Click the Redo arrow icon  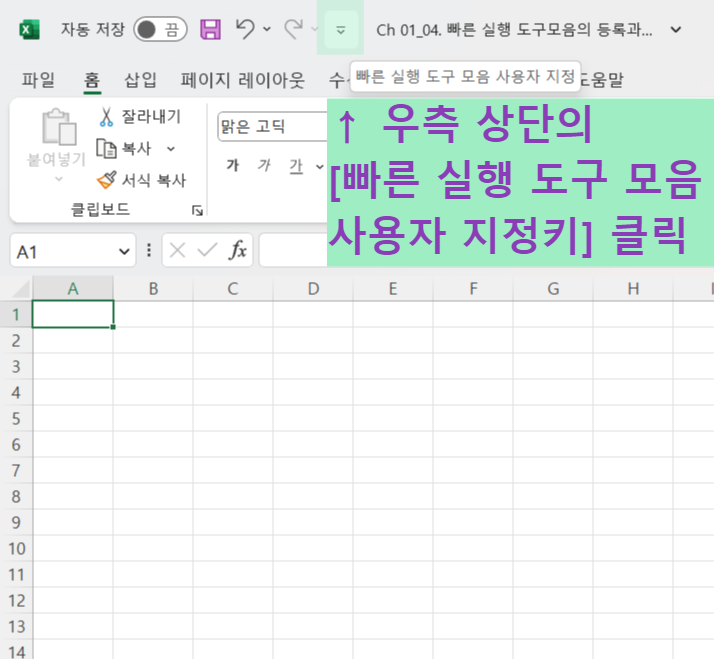pos(293,29)
